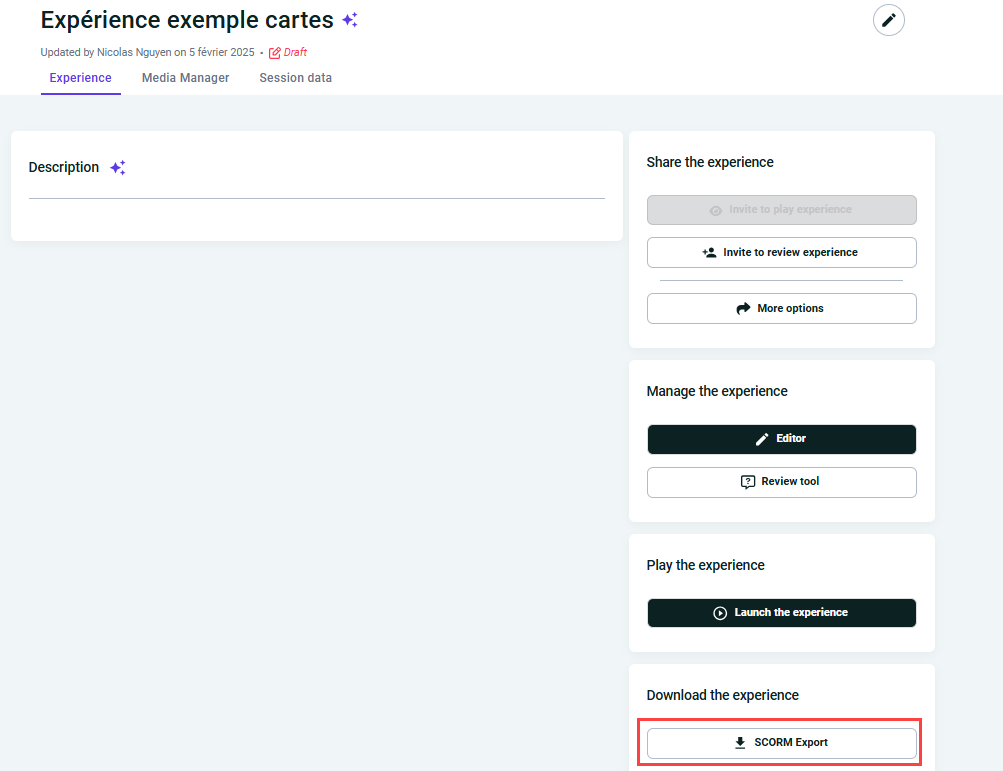Launch the experience
The height and width of the screenshot is (771, 1003).
coord(782,613)
